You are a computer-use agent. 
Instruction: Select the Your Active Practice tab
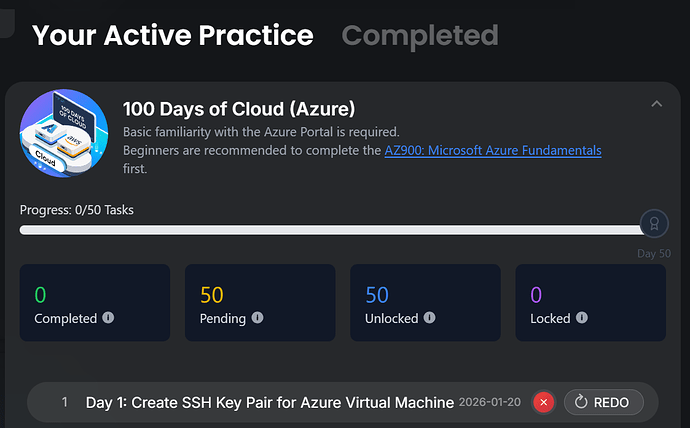pos(172,36)
